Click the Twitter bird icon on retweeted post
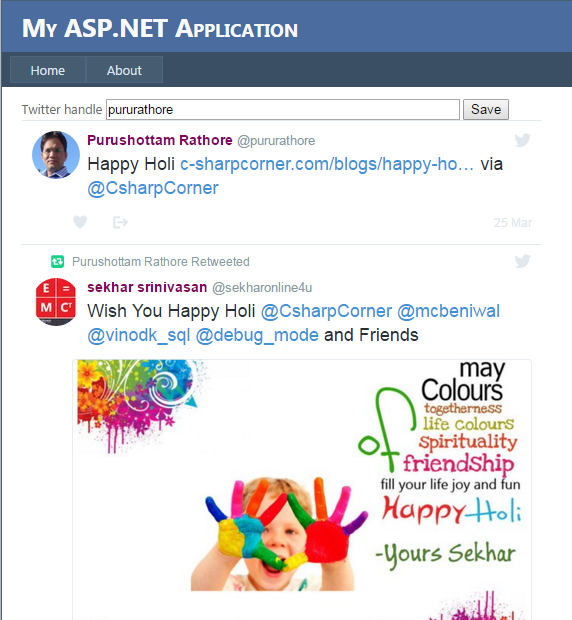The image size is (572, 620). (x=522, y=261)
